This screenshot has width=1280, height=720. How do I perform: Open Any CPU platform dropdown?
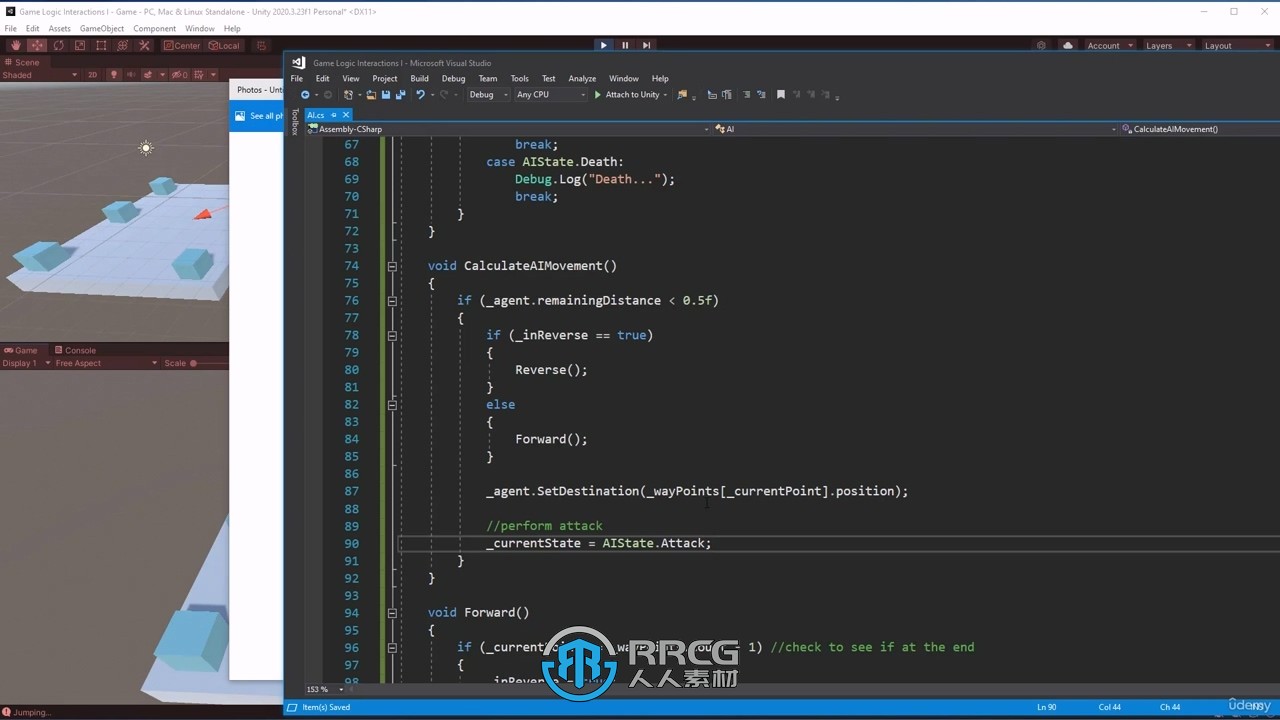[551, 95]
